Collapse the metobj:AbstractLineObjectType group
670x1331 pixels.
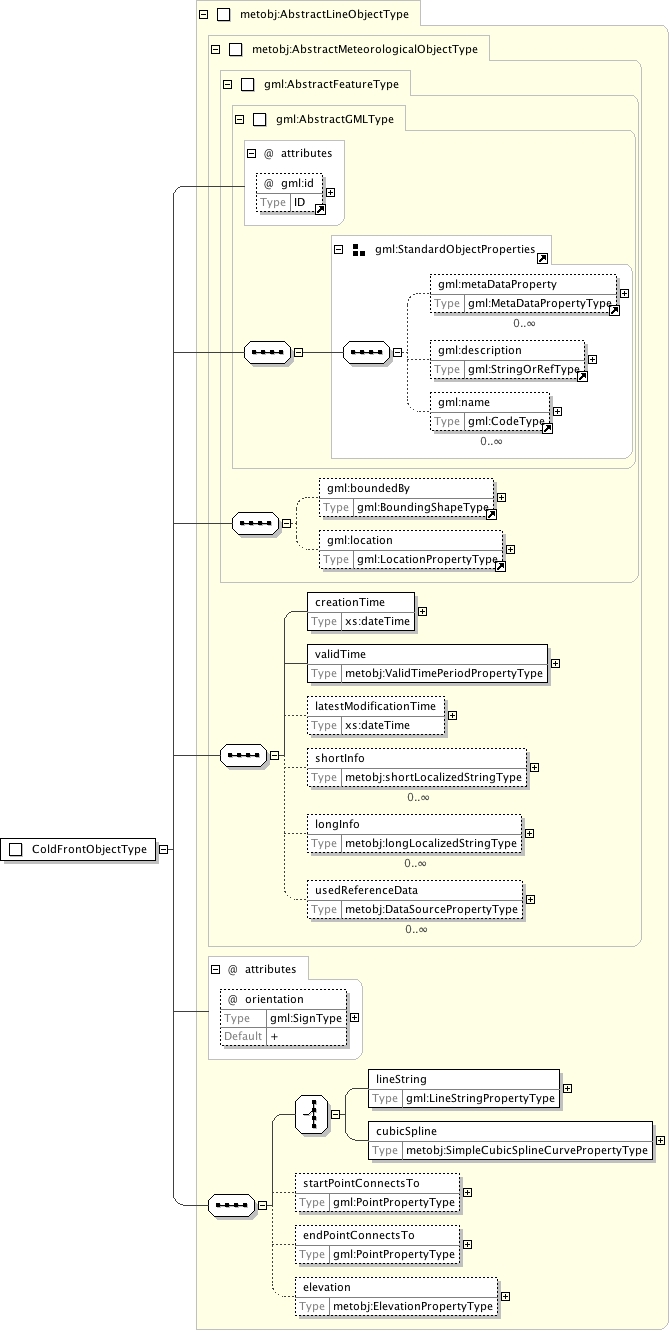pyautogui.click(x=204, y=15)
